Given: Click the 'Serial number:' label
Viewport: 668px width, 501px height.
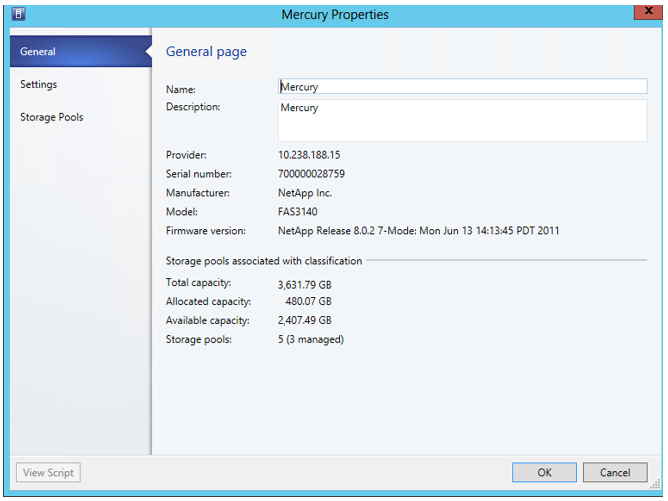Looking at the screenshot, I should (x=199, y=174).
